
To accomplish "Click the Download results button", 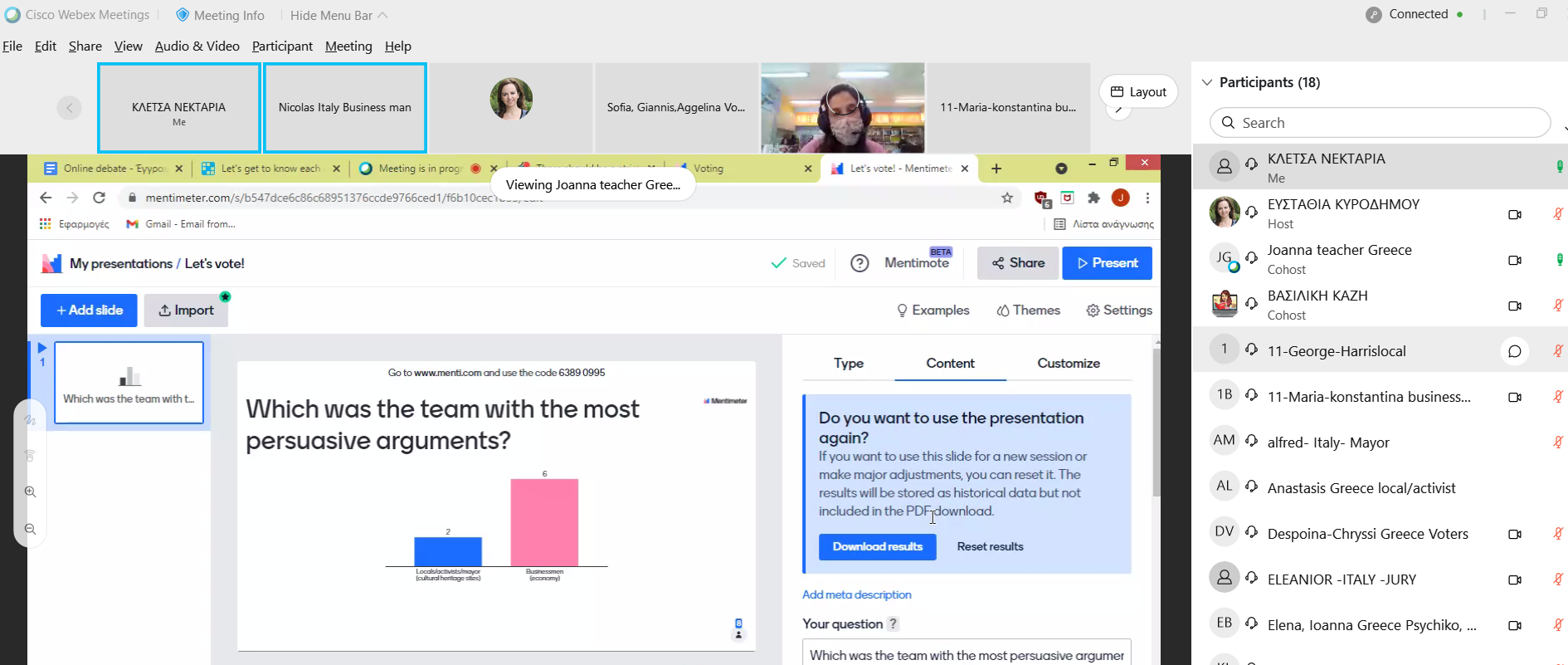I will tap(877, 546).
